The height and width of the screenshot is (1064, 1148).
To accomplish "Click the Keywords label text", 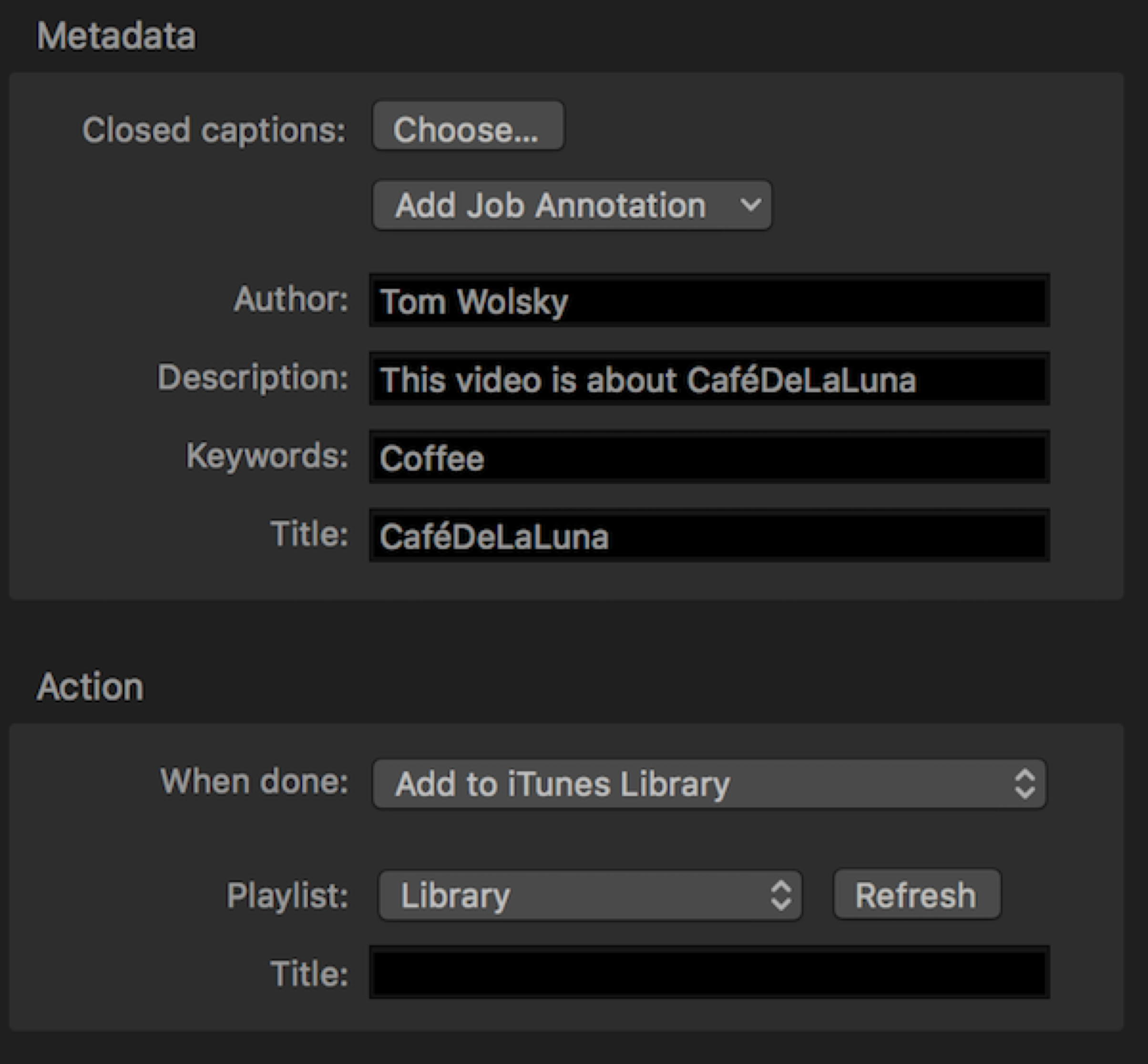I will [267, 456].
